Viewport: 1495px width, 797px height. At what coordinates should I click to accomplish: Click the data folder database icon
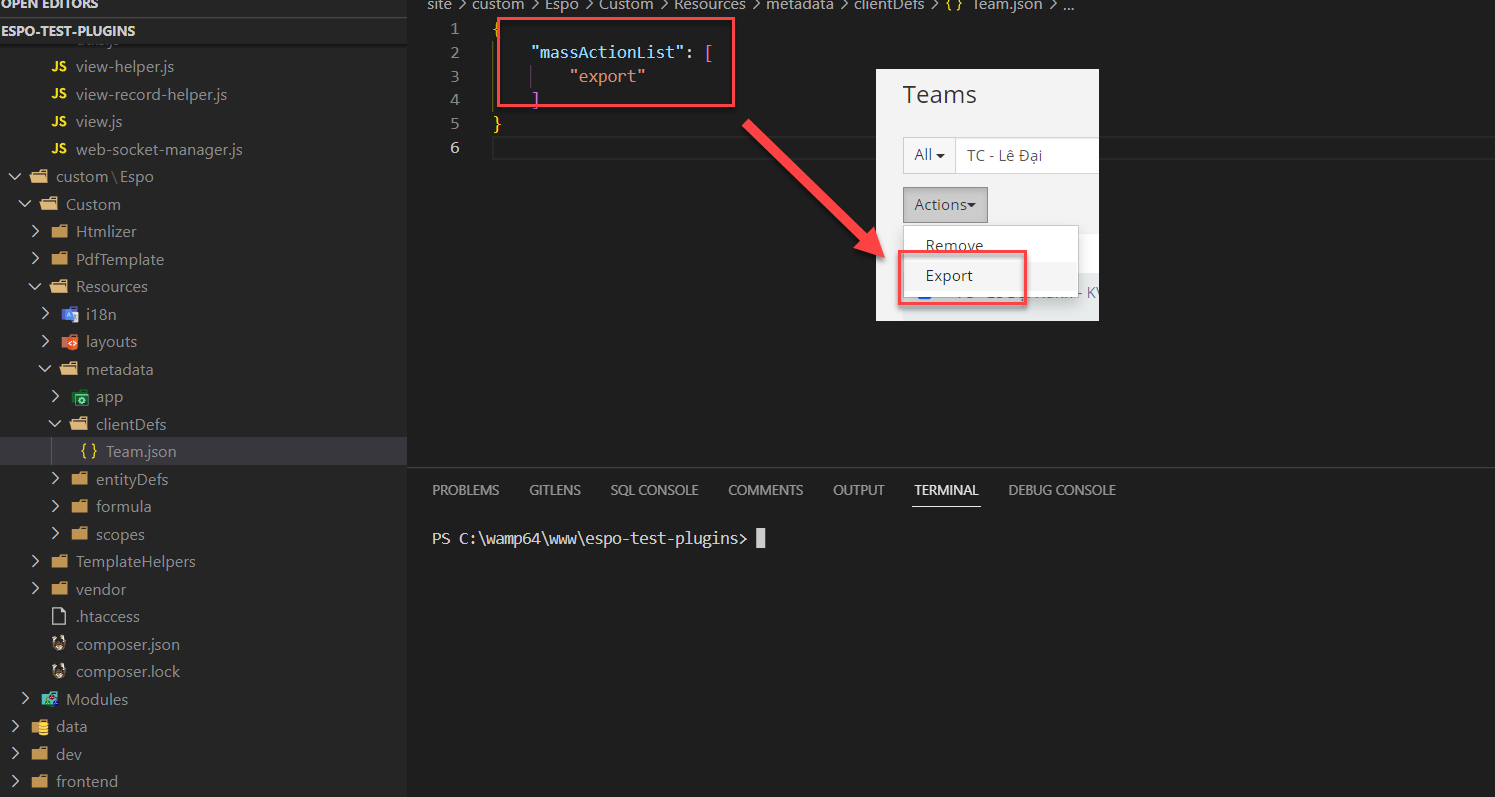[40, 727]
